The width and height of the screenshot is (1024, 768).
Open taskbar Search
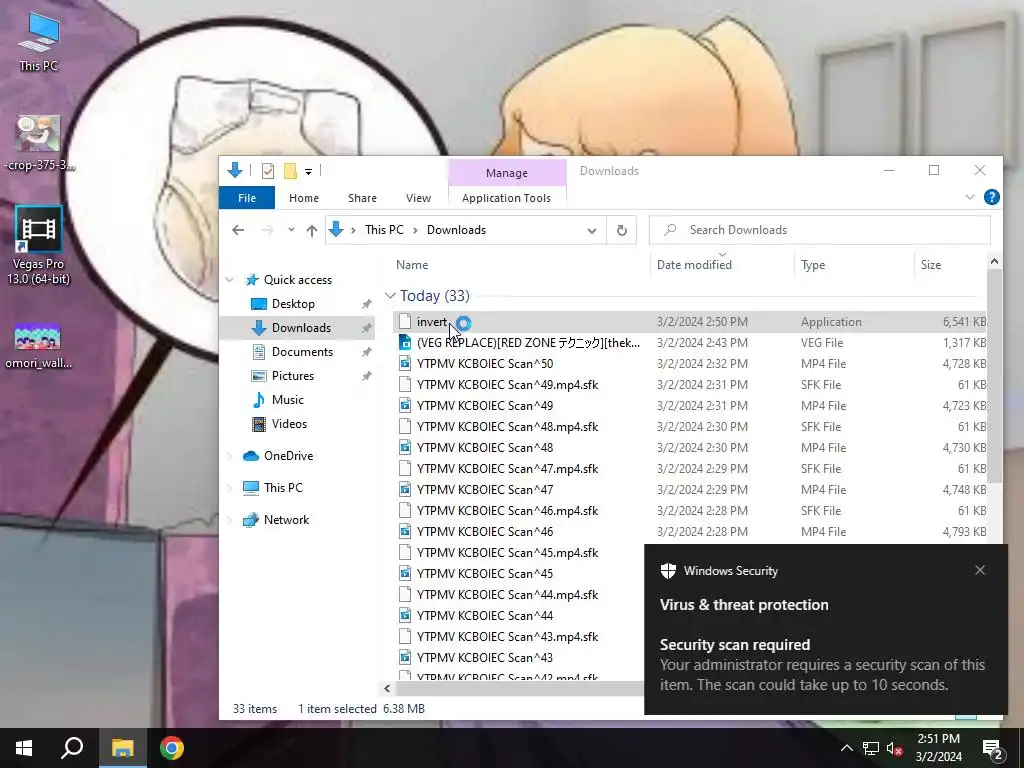coord(72,748)
